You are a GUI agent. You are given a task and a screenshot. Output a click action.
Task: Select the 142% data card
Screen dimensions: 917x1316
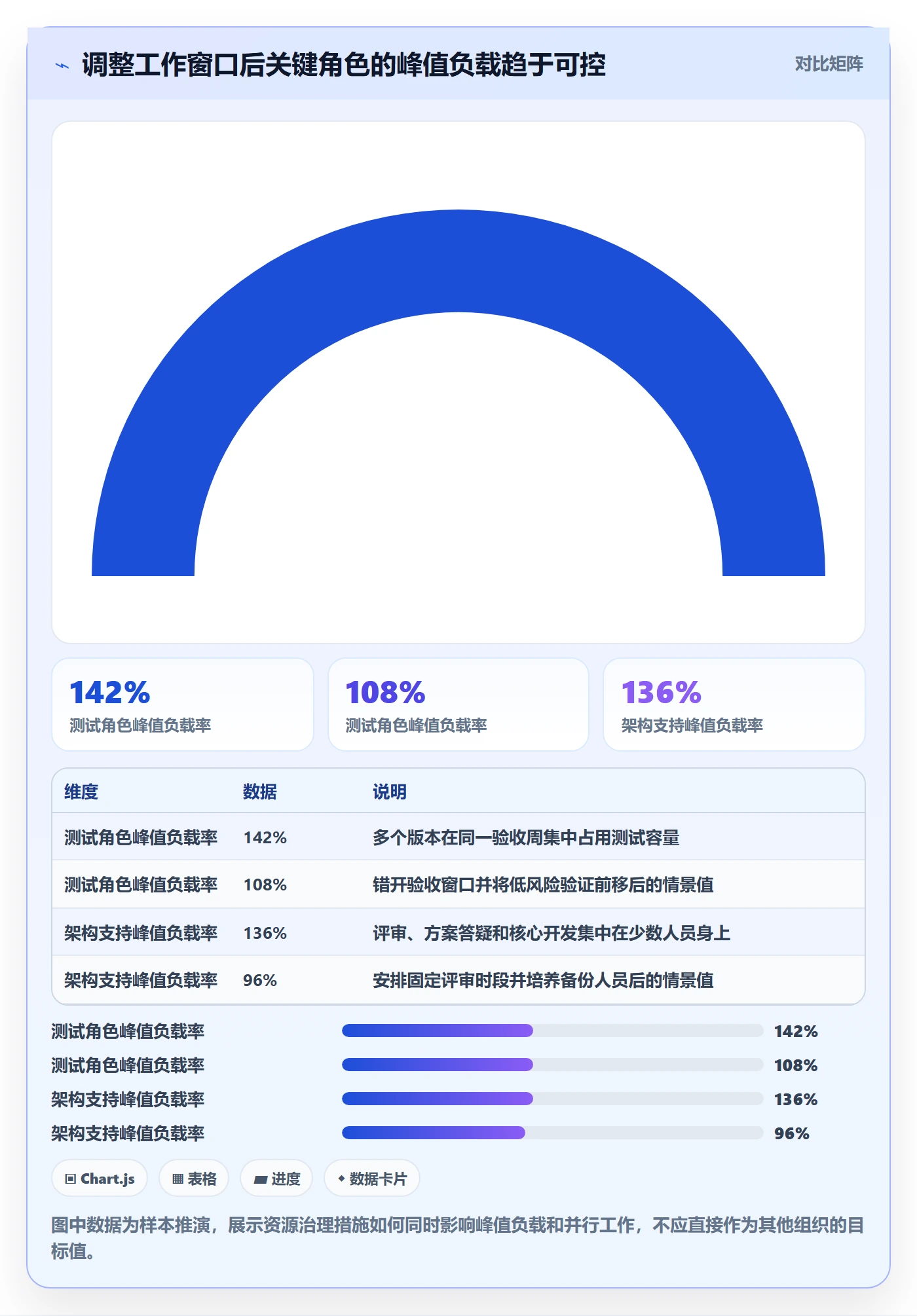pyautogui.click(x=183, y=704)
